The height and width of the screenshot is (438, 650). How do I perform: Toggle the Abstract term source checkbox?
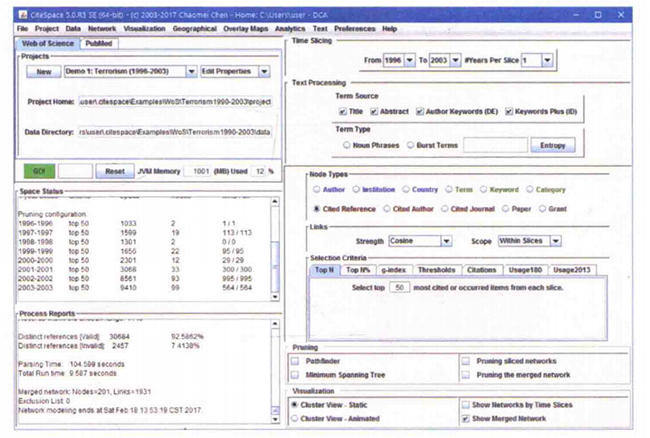[376, 111]
